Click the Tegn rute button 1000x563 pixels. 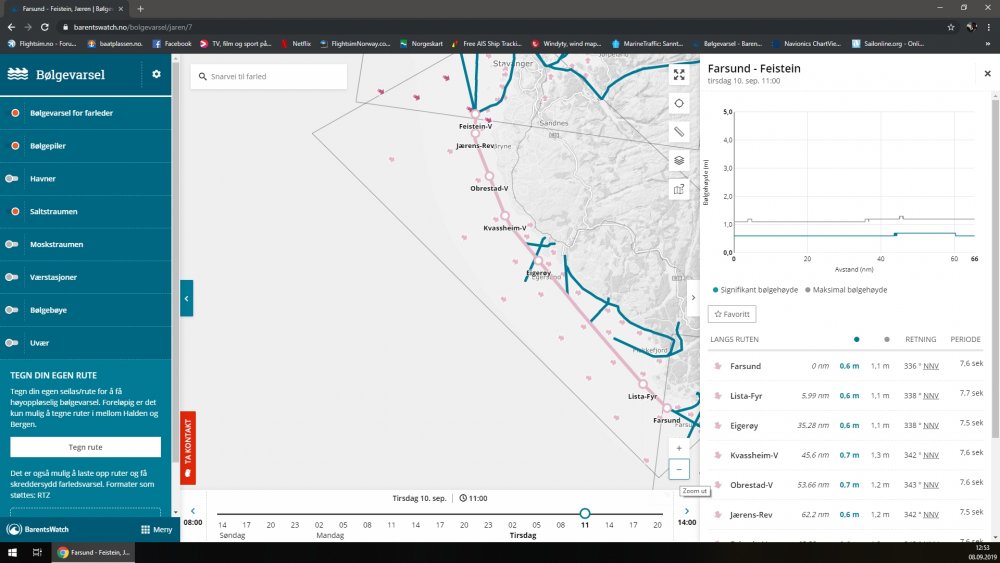coord(85,447)
